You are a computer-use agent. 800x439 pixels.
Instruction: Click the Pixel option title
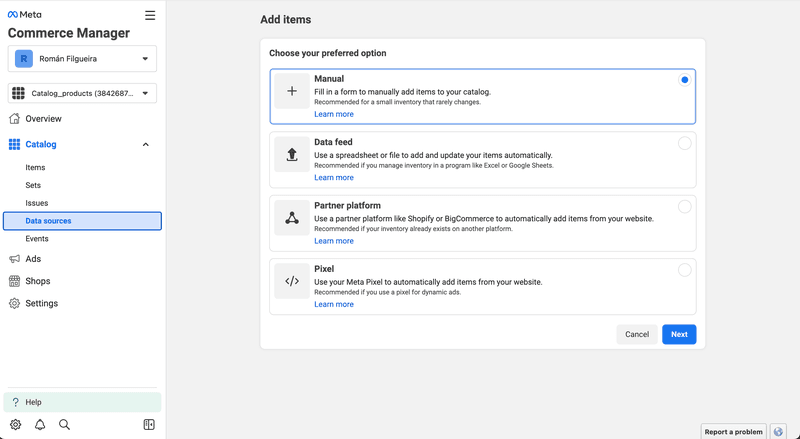(324, 269)
